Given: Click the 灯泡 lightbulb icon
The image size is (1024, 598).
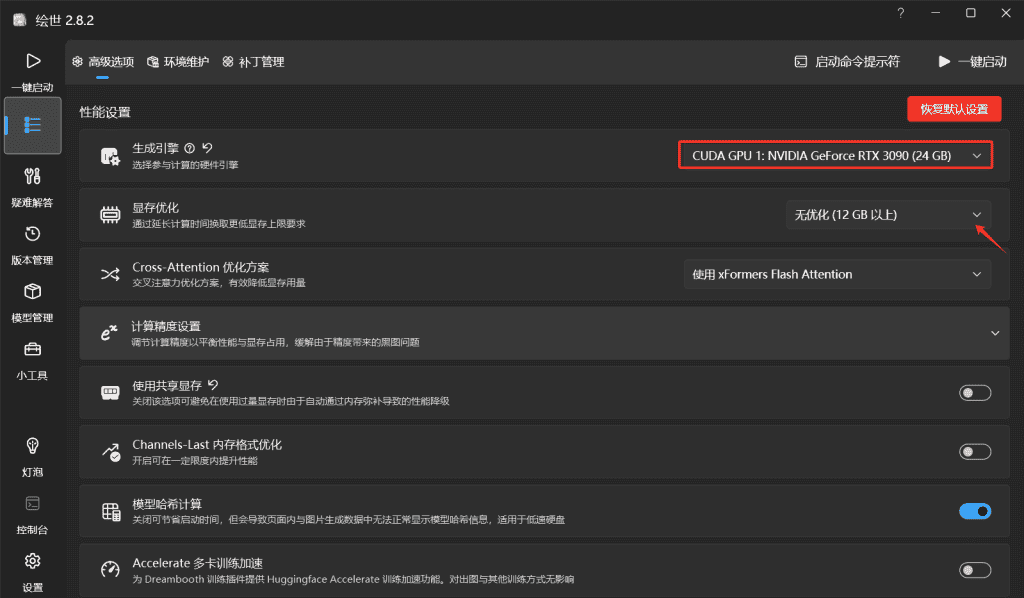Looking at the screenshot, I should (x=32, y=454).
